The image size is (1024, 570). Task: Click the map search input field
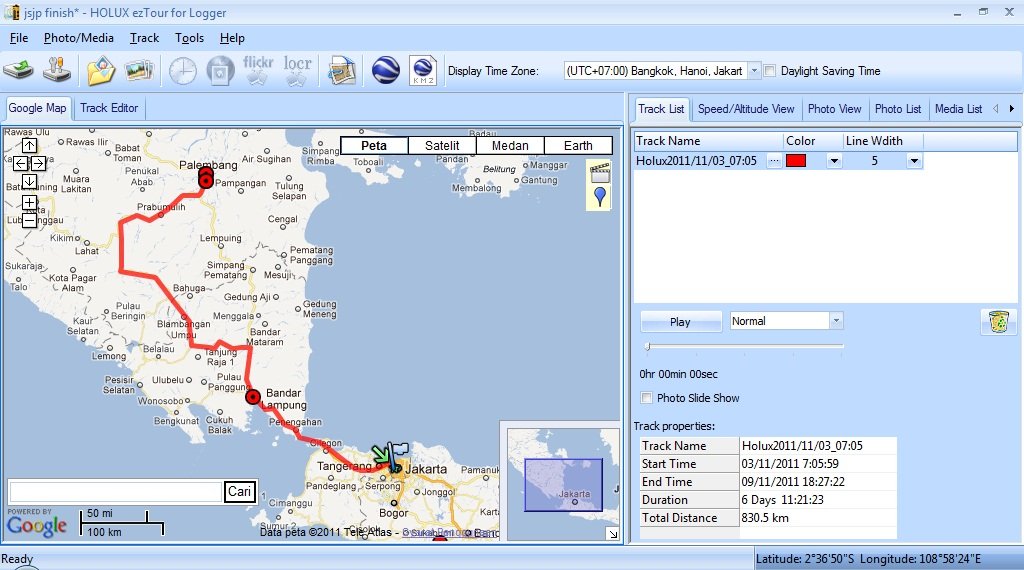(x=115, y=492)
